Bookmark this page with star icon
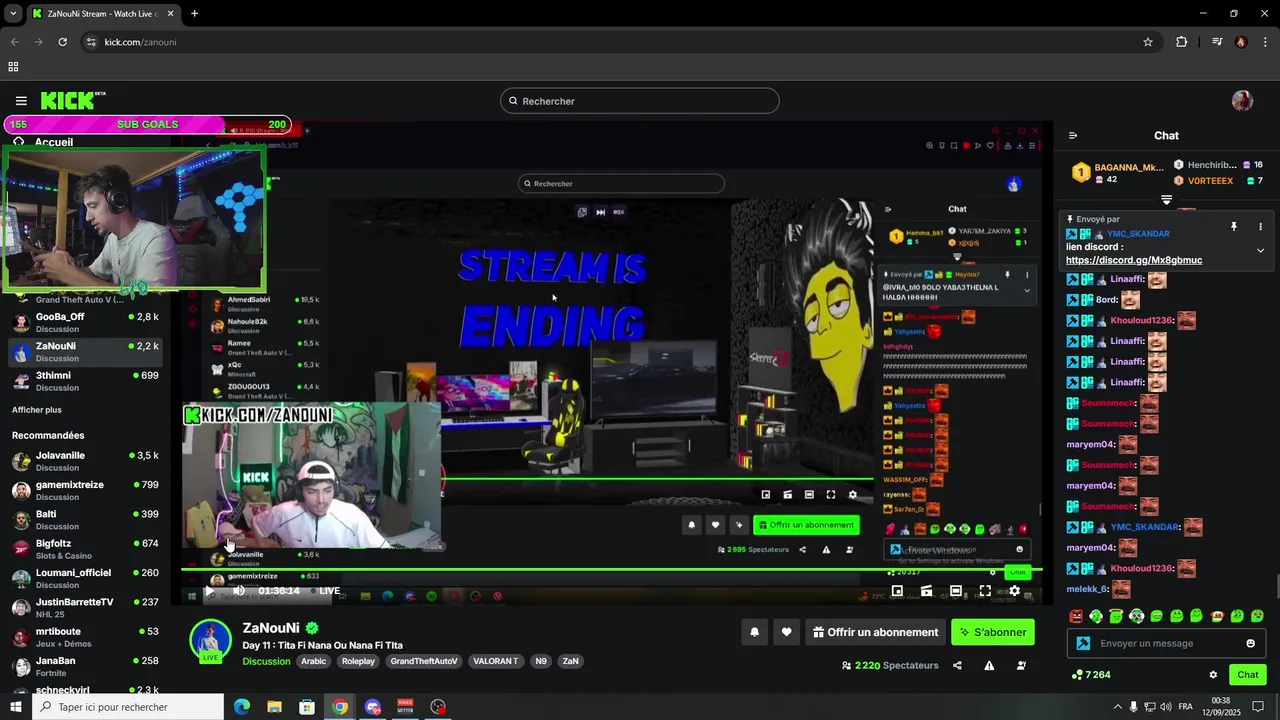The height and width of the screenshot is (720, 1280). pyautogui.click(x=1148, y=42)
